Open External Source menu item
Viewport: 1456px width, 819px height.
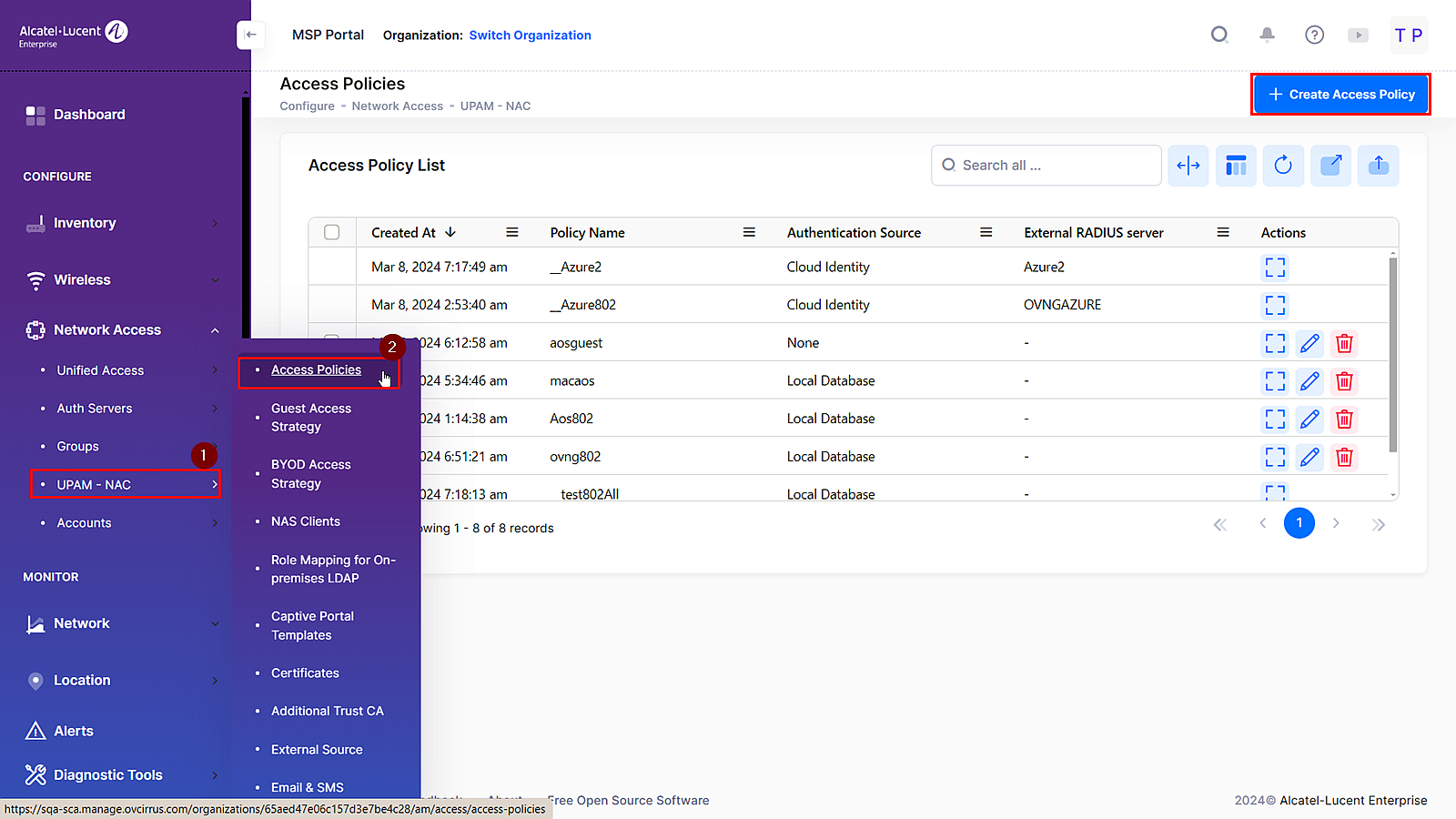(x=317, y=750)
